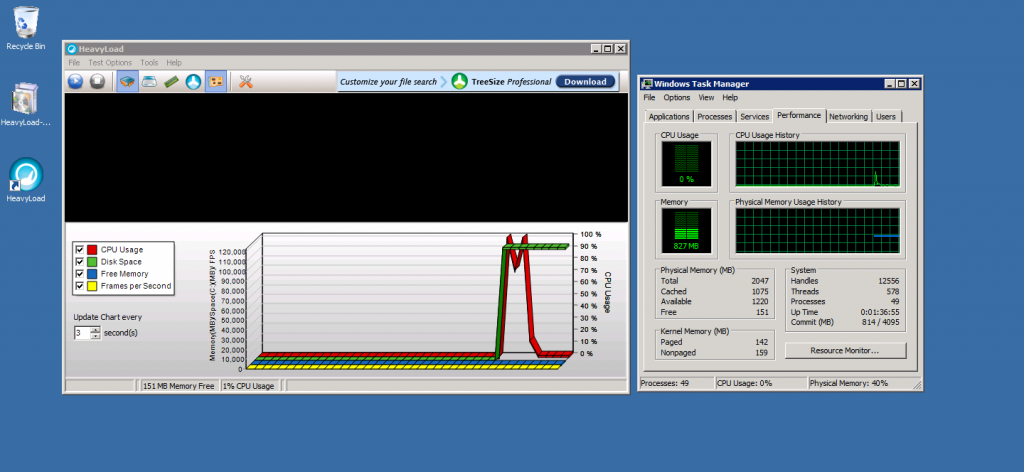1024x472 pixels.
Task: Open HeavyLoad File menu
Action: click(74, 63)
